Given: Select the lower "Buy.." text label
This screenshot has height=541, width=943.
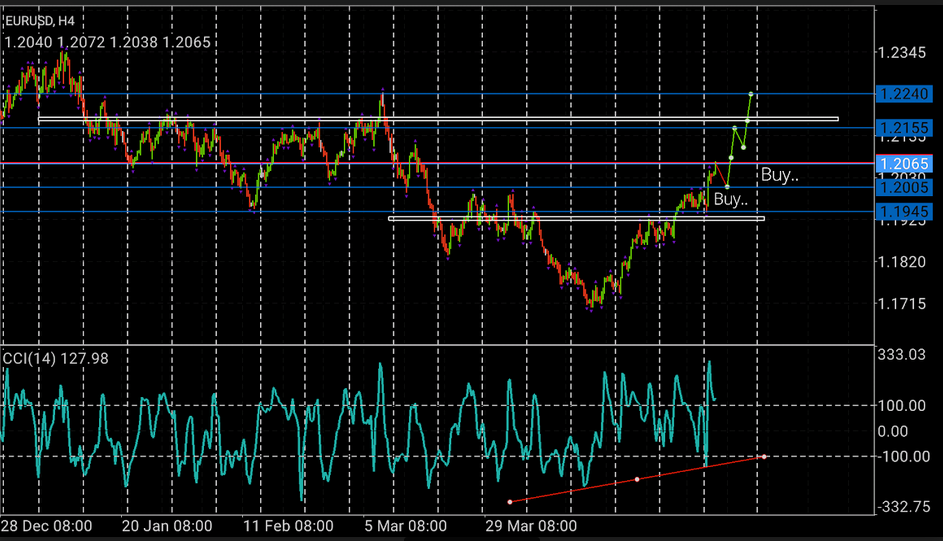Looking at the screenshot, I should click(730, 199).
